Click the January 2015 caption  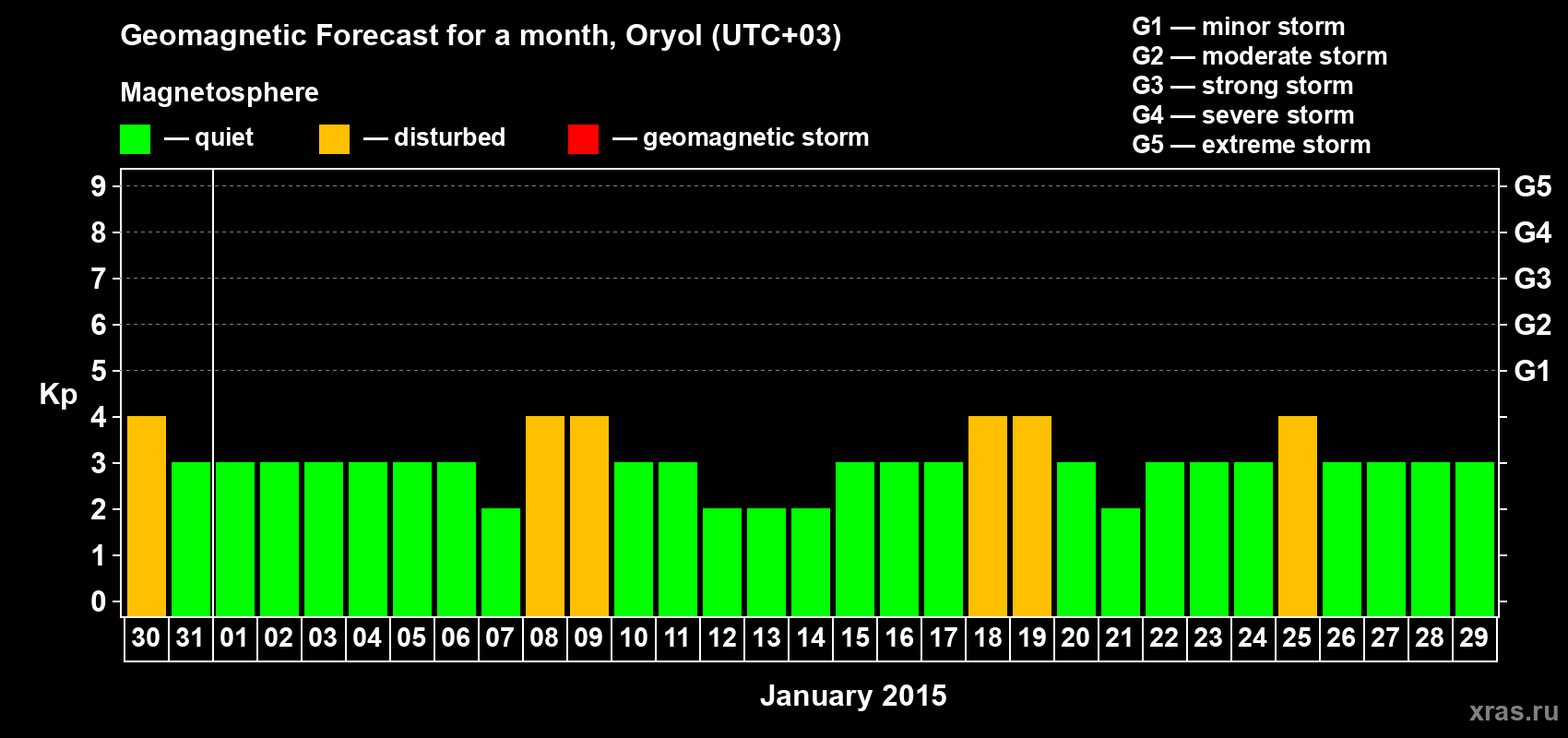click(853, 696)
